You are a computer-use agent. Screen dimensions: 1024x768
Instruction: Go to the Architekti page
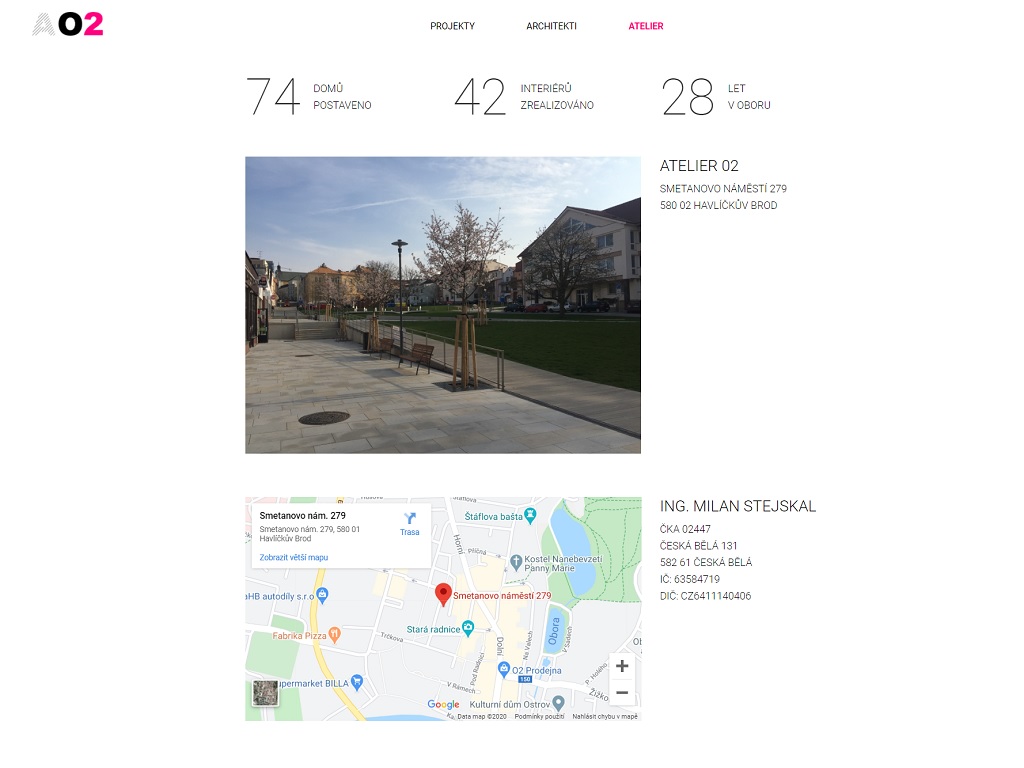tap(551, 26)
